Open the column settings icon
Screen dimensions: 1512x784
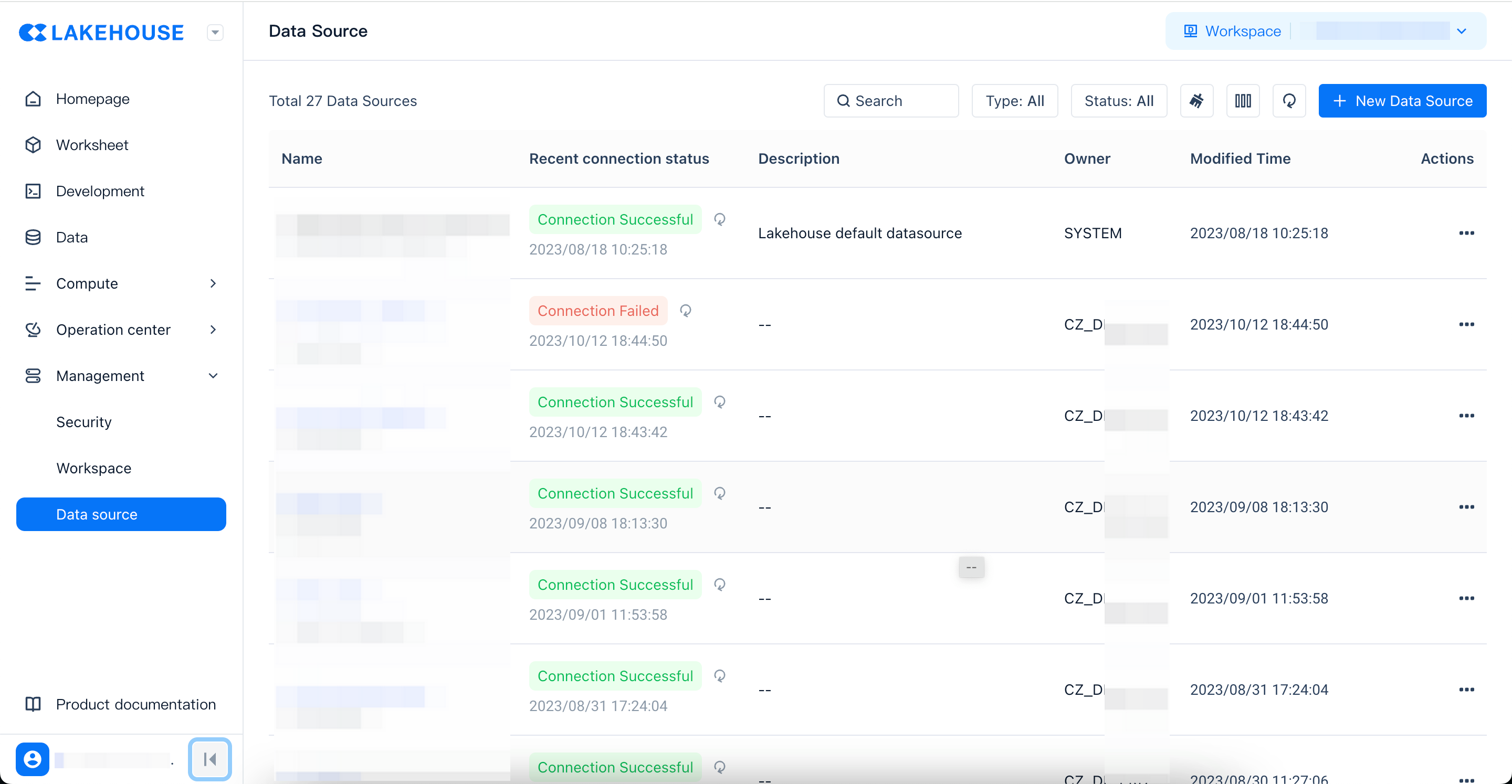coord(1243,101)
